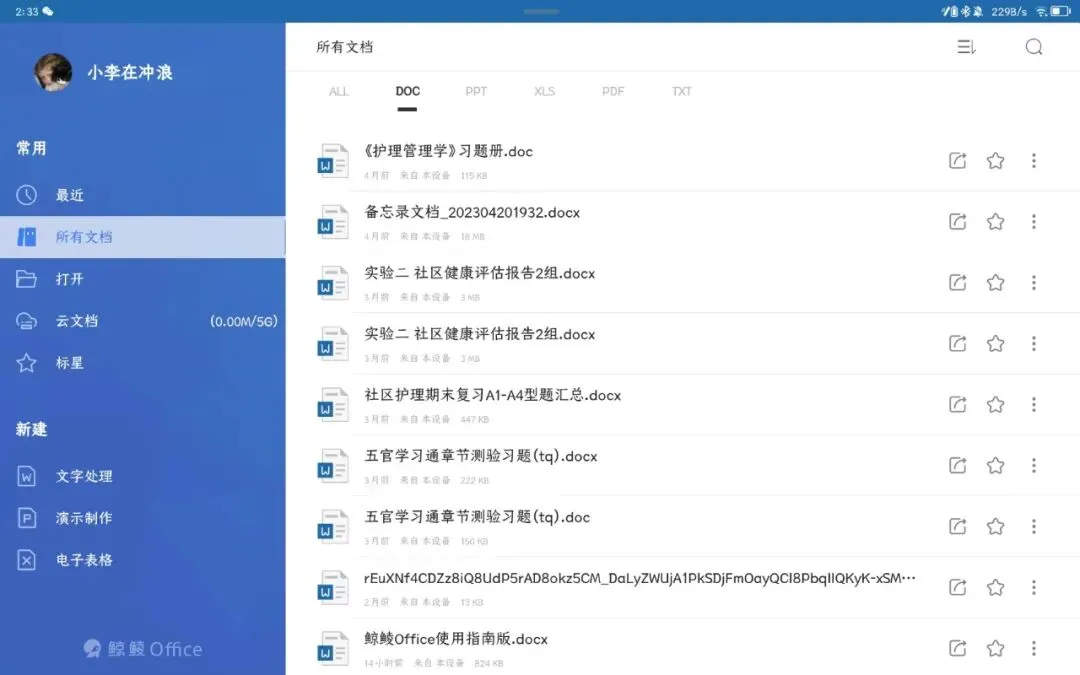This screenshot has width=1080, height=675.
Task: Open more options for 五官学习通章节测验习题(tq).doc
Action: tap(1034, 526)
